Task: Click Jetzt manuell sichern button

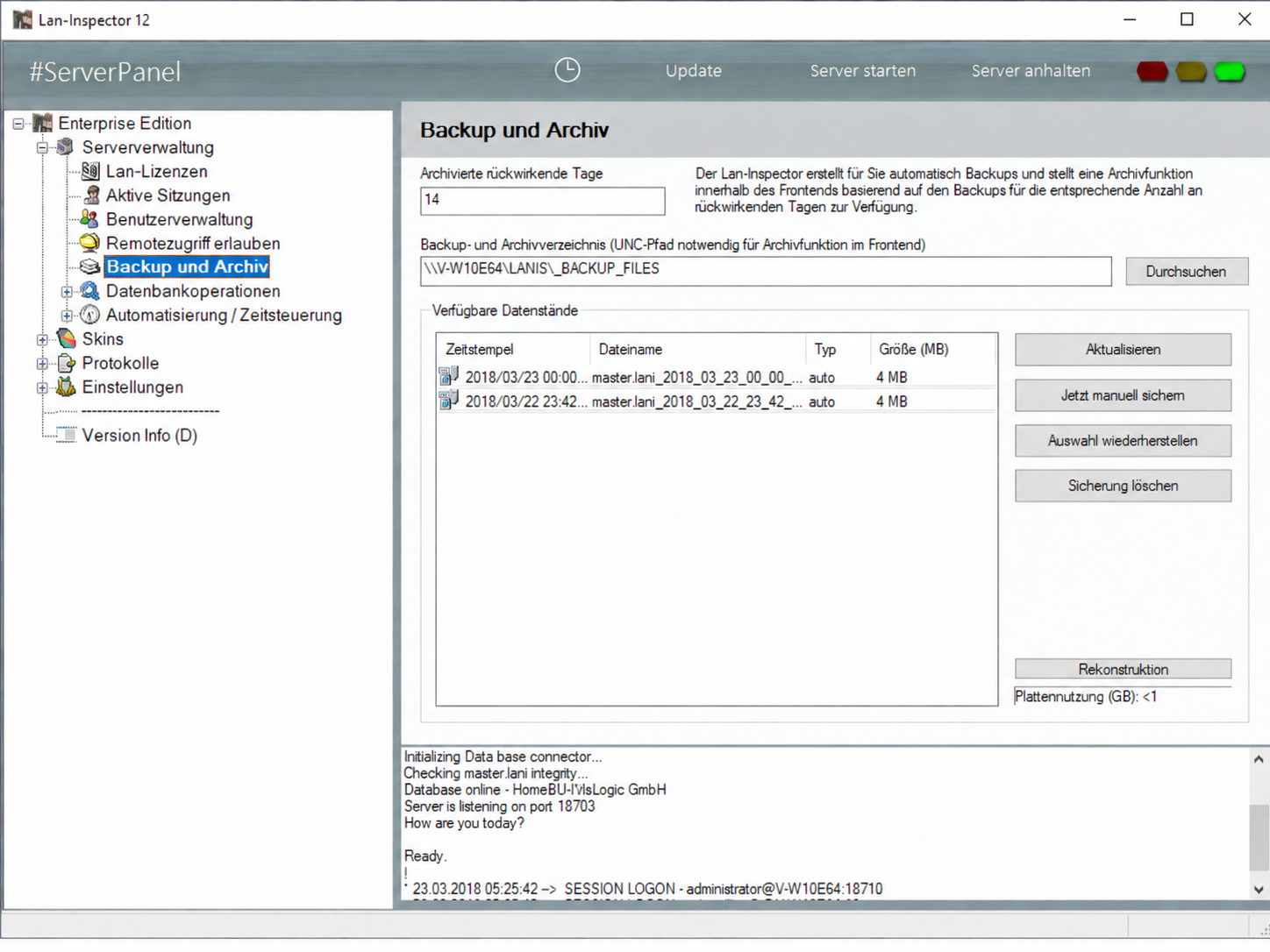Action: point(1123,395)
